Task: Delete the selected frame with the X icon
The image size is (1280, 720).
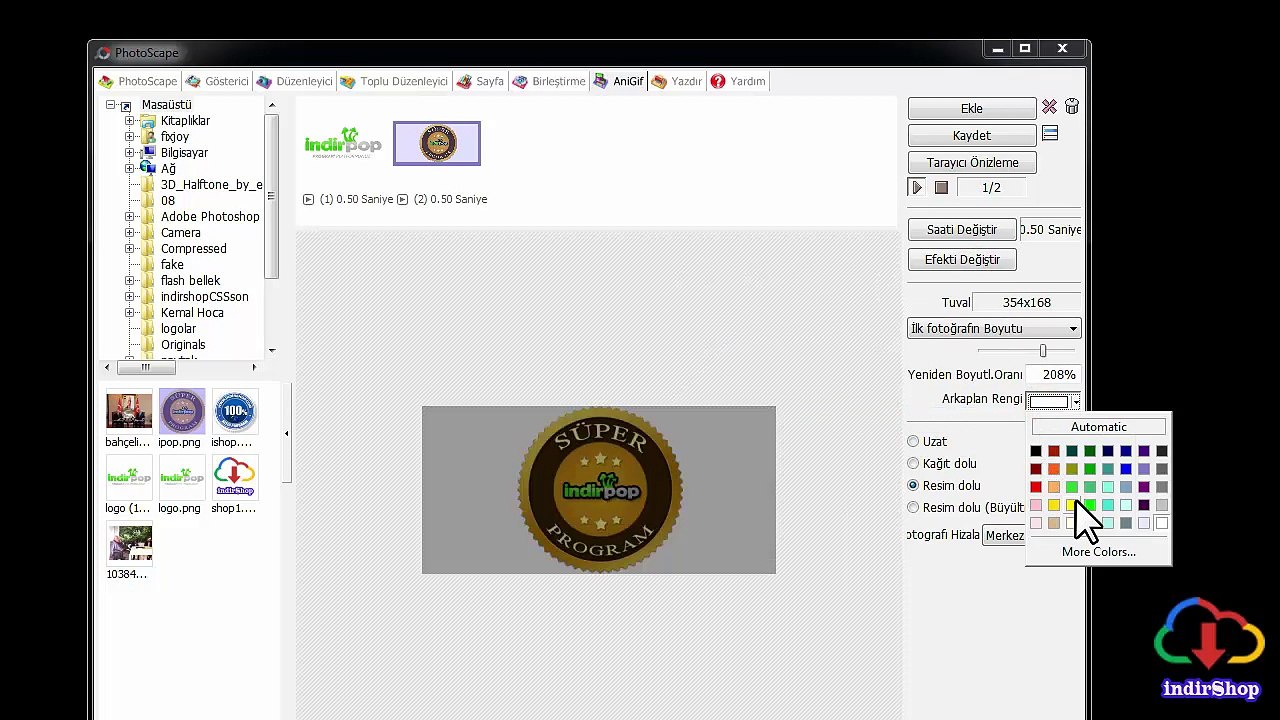Action: [1049, 107]
